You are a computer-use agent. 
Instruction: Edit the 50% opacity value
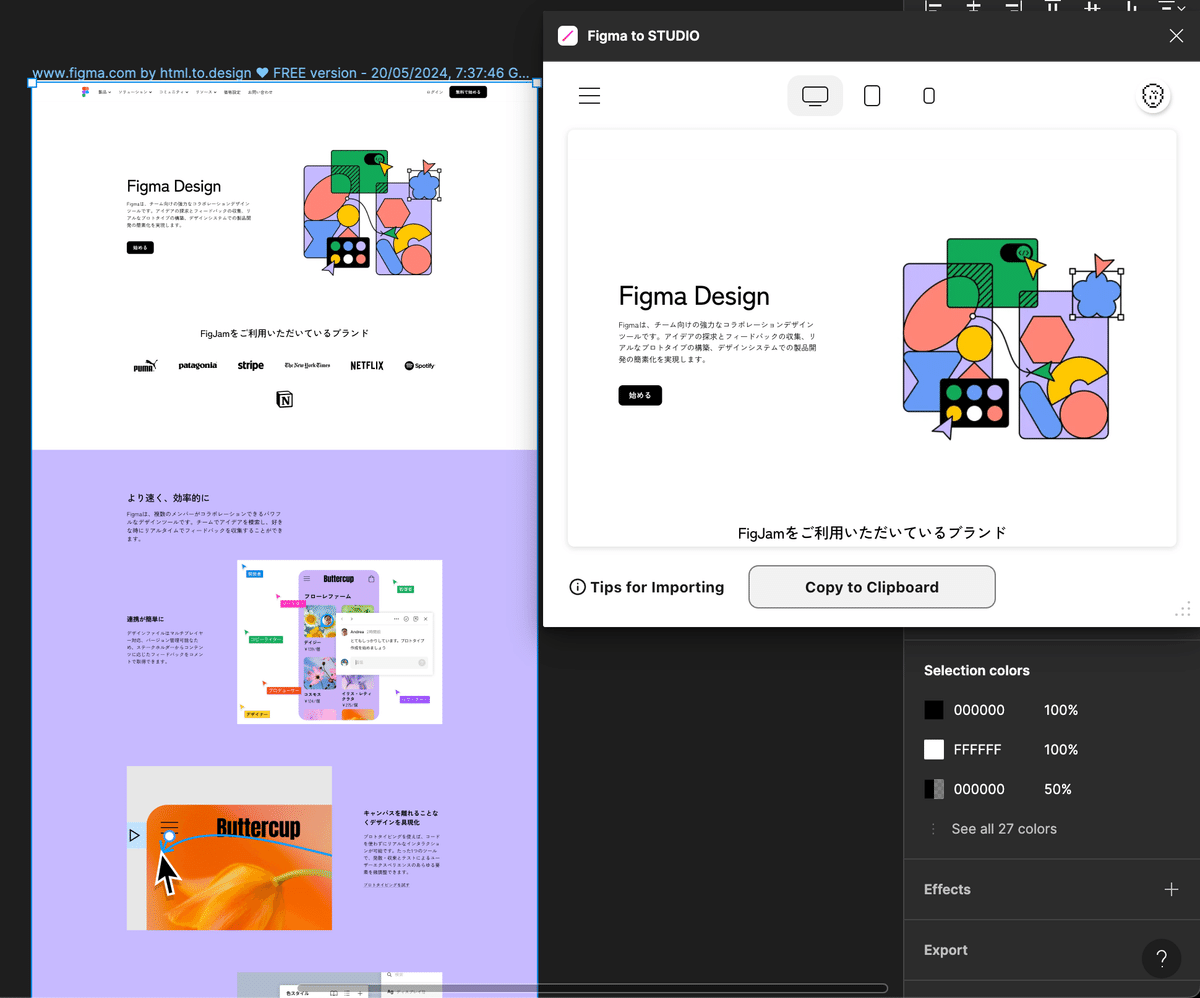click(1058, 789)
